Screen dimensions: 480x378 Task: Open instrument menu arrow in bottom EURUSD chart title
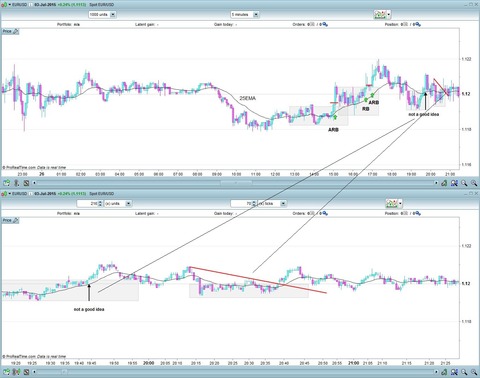9,194
